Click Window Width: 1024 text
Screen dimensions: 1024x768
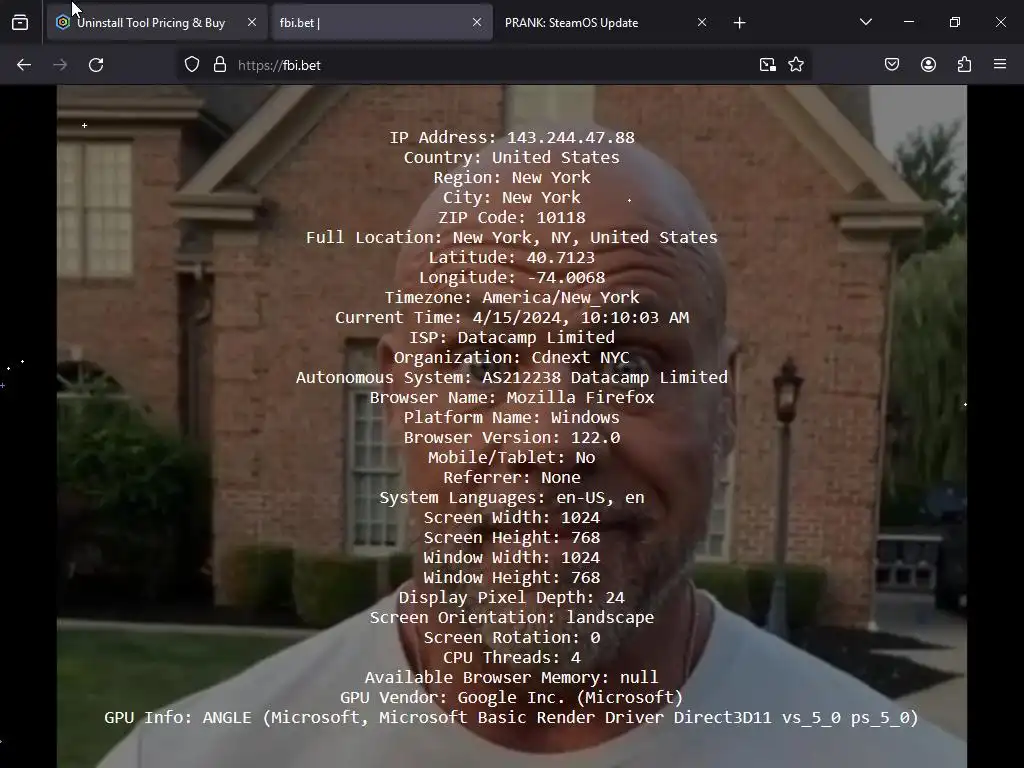[x=512, y=558]
